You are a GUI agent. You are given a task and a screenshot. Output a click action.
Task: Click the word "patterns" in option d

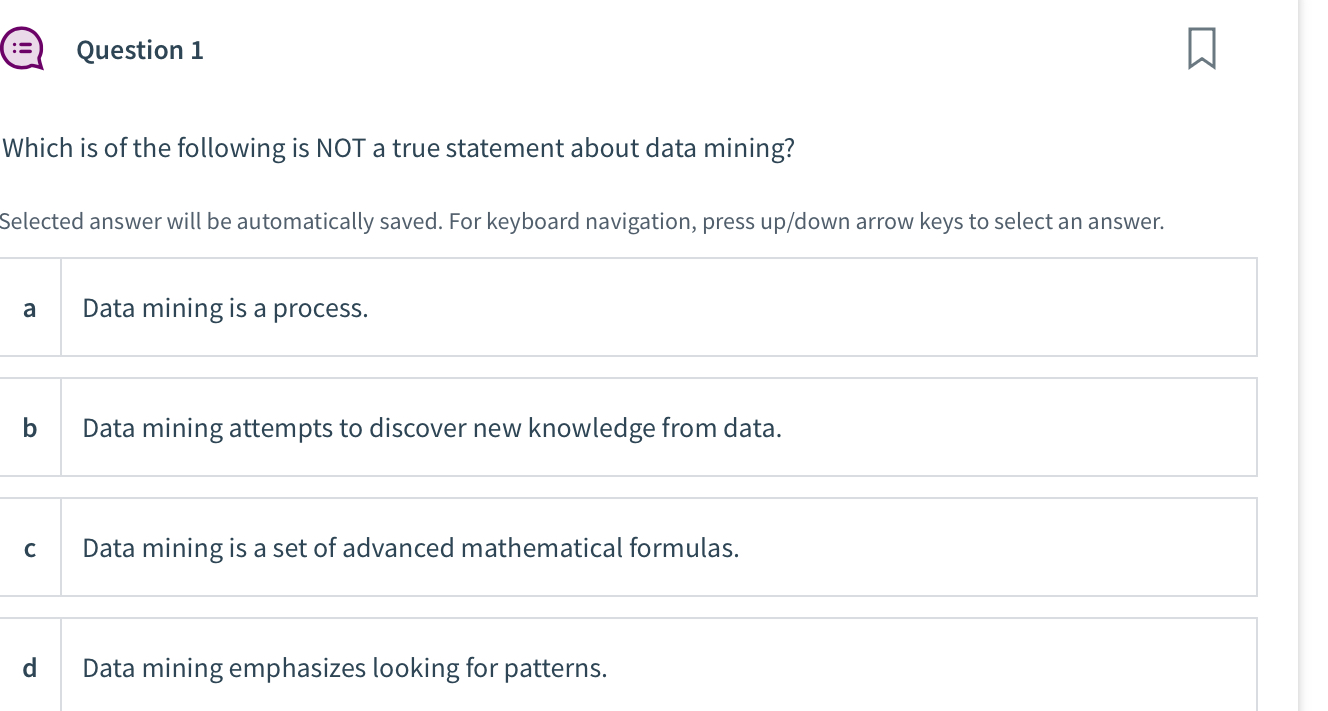pyautogui.click(x=554, y=668)
